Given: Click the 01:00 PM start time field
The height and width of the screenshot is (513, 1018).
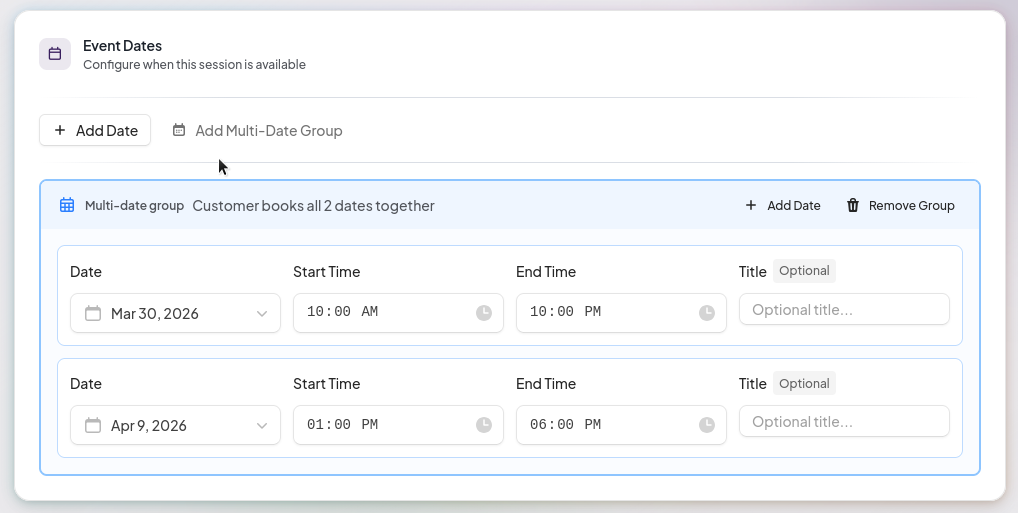Looking at the screenshot, I should [398, 425].
